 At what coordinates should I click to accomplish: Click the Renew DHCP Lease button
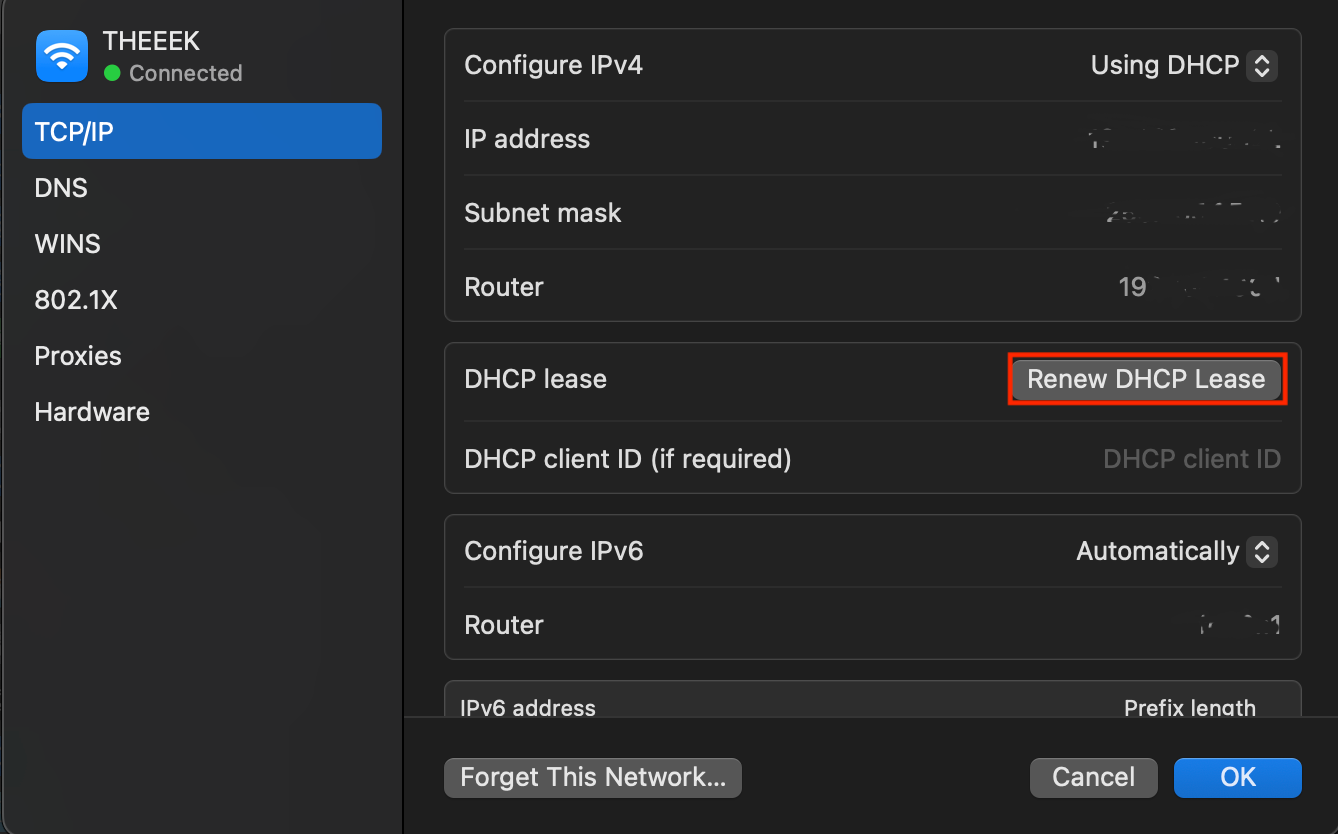1146,379
